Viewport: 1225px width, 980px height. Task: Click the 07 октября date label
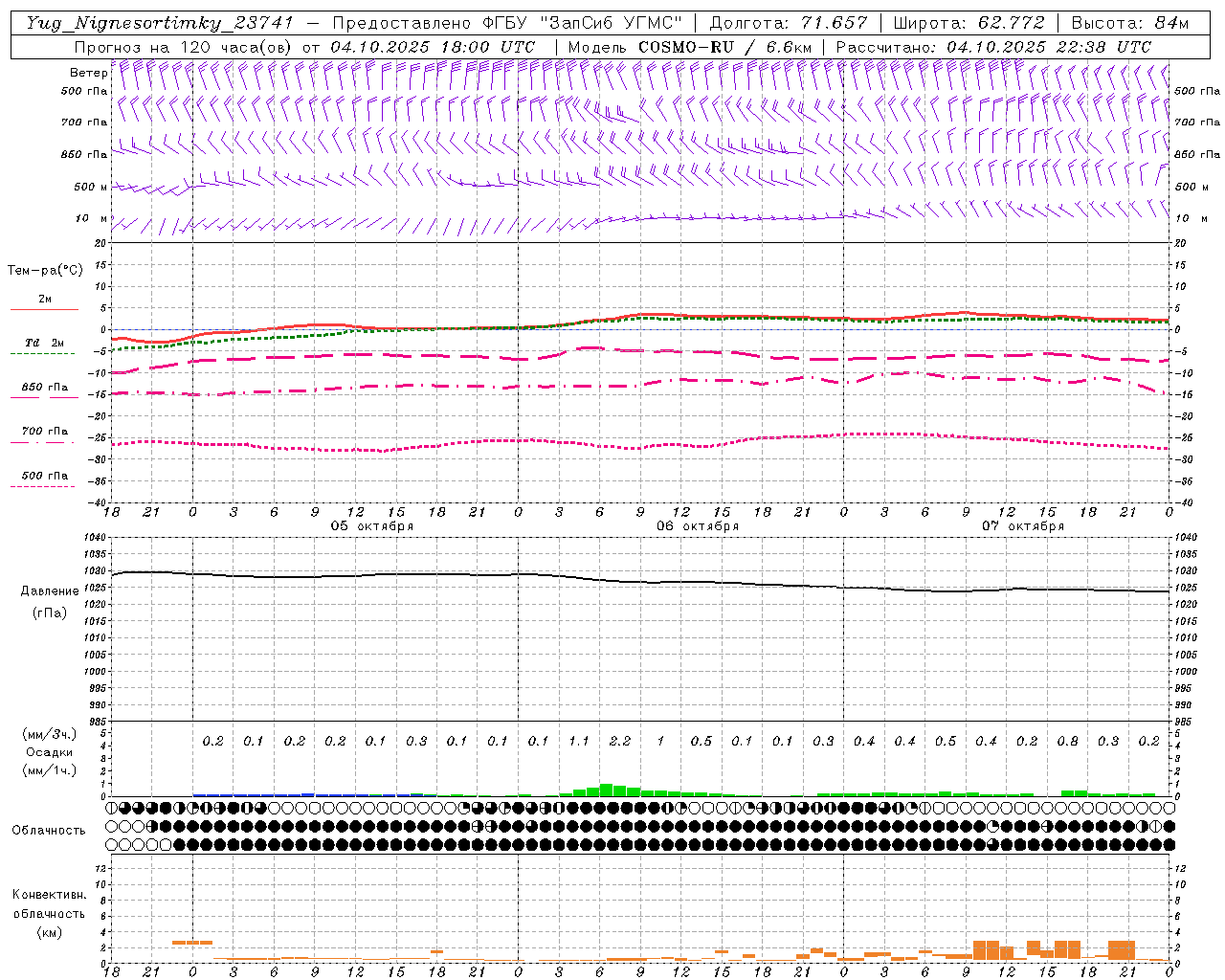coord(1023,526)
